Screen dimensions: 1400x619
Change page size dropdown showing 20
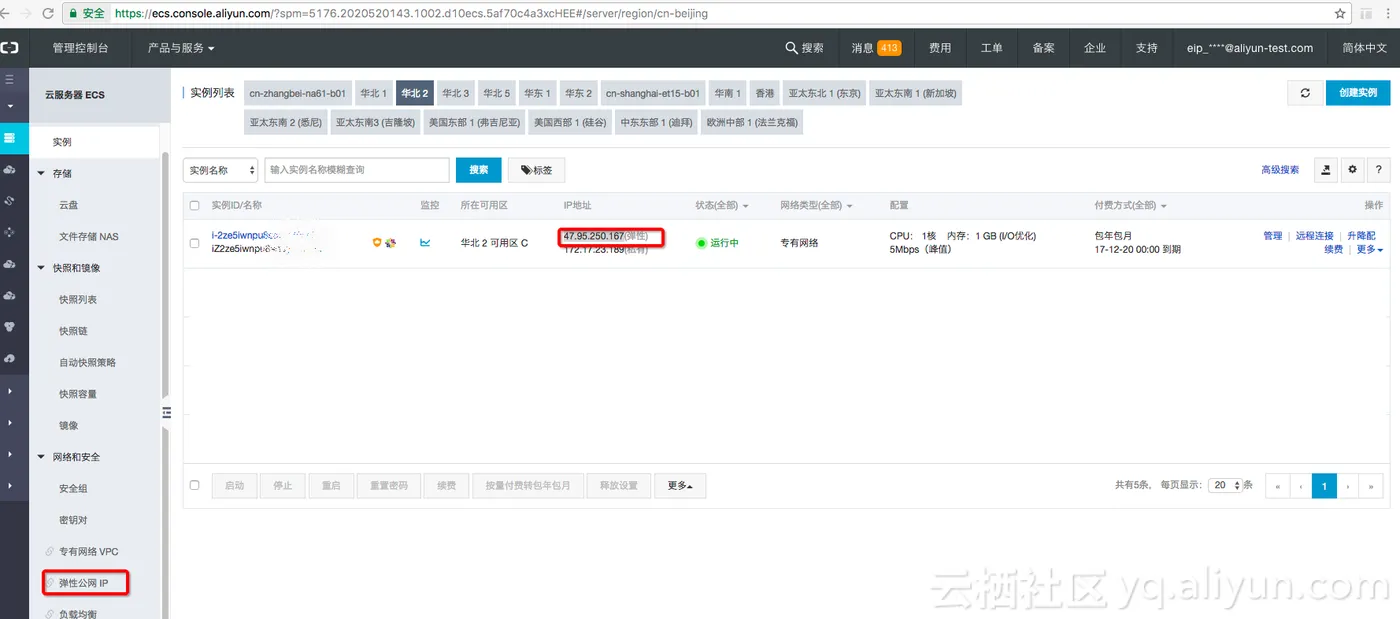click(x=1225, y=485)
